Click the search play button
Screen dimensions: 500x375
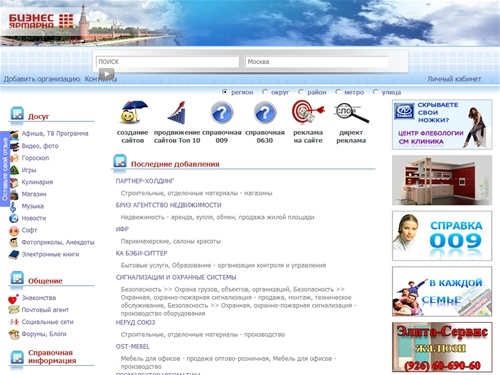click(x=107, y=74)
